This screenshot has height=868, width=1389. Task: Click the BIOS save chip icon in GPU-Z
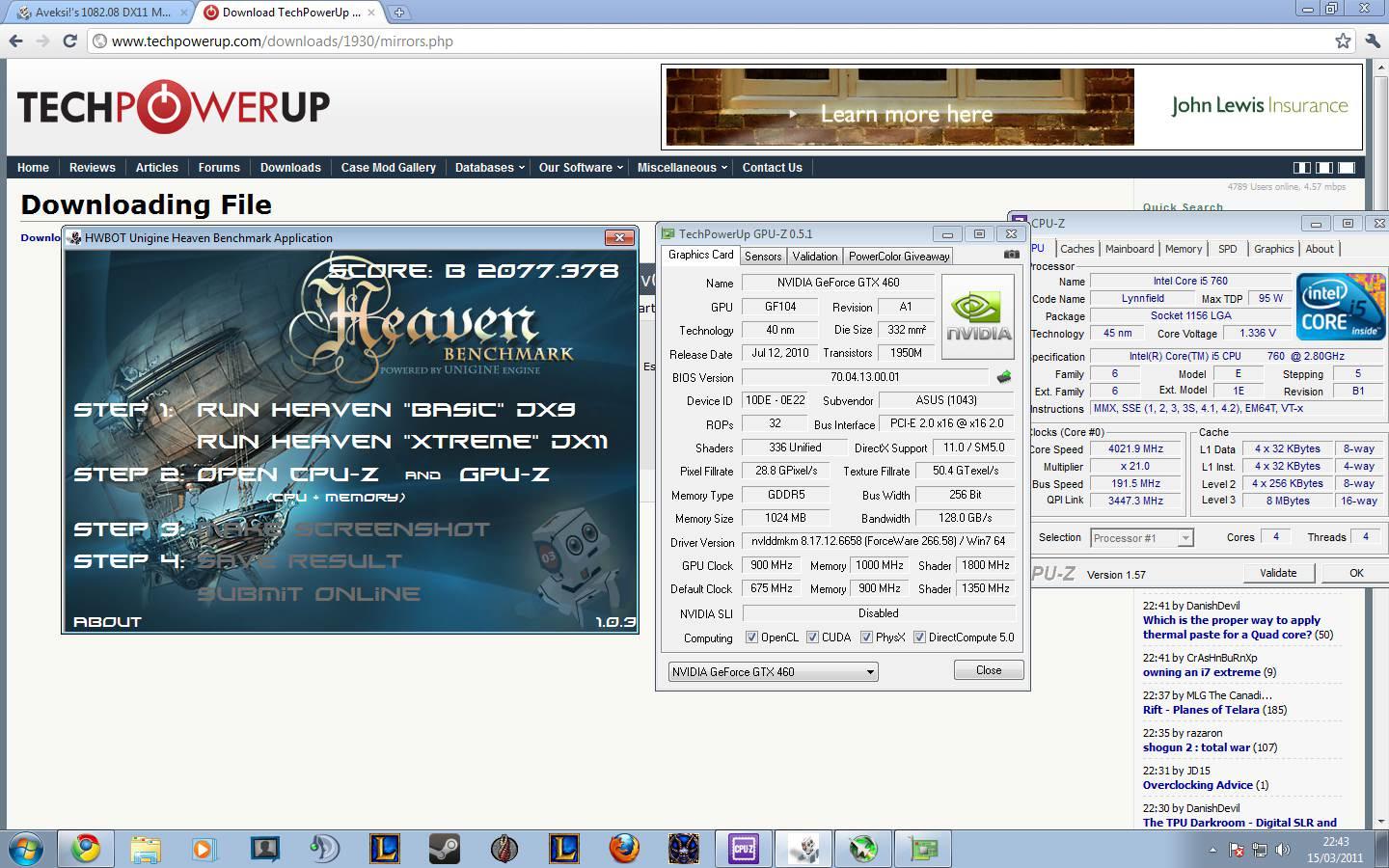tap(1004, 377)
